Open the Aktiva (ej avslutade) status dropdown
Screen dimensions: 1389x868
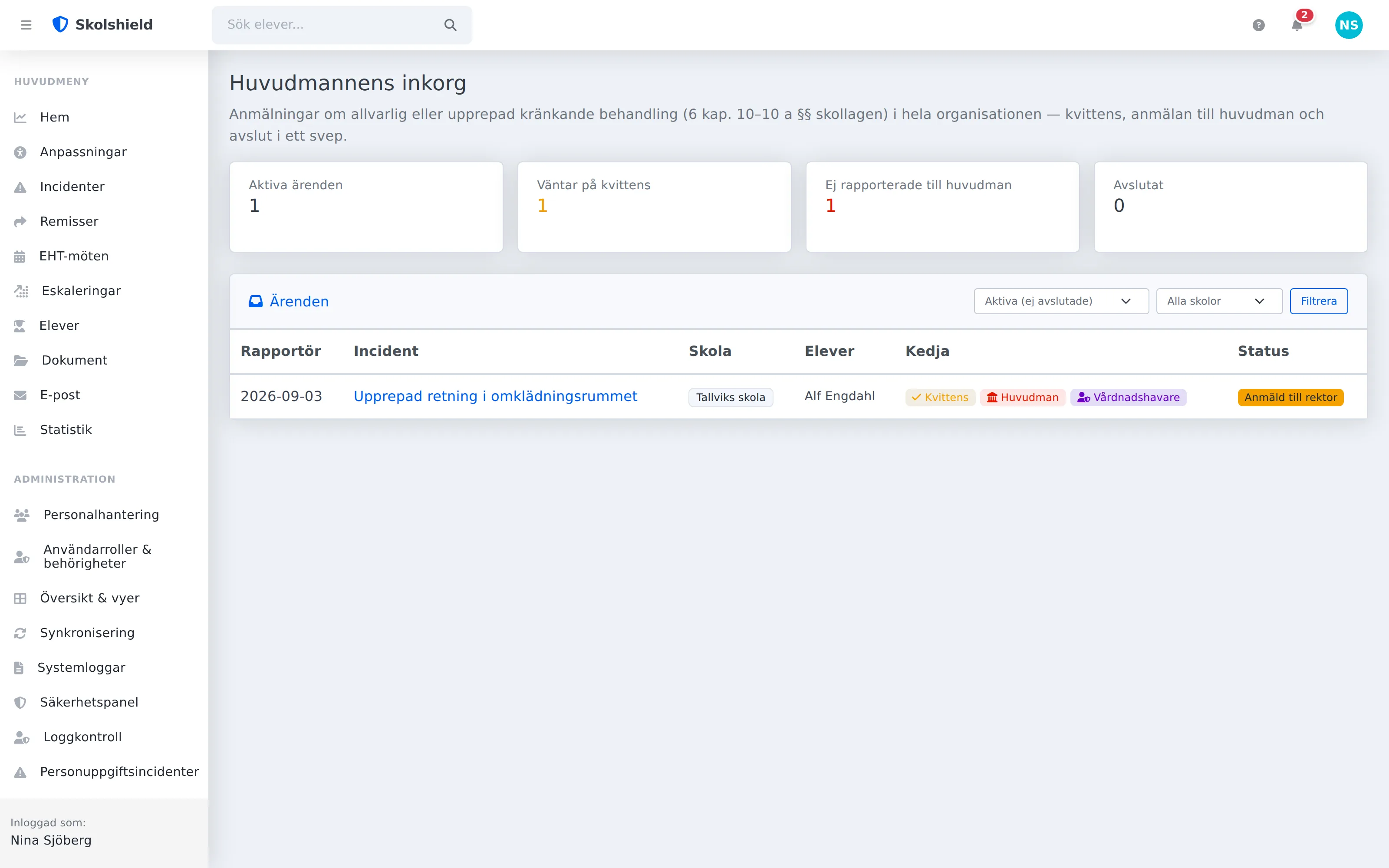click(x=1061, y=301)
